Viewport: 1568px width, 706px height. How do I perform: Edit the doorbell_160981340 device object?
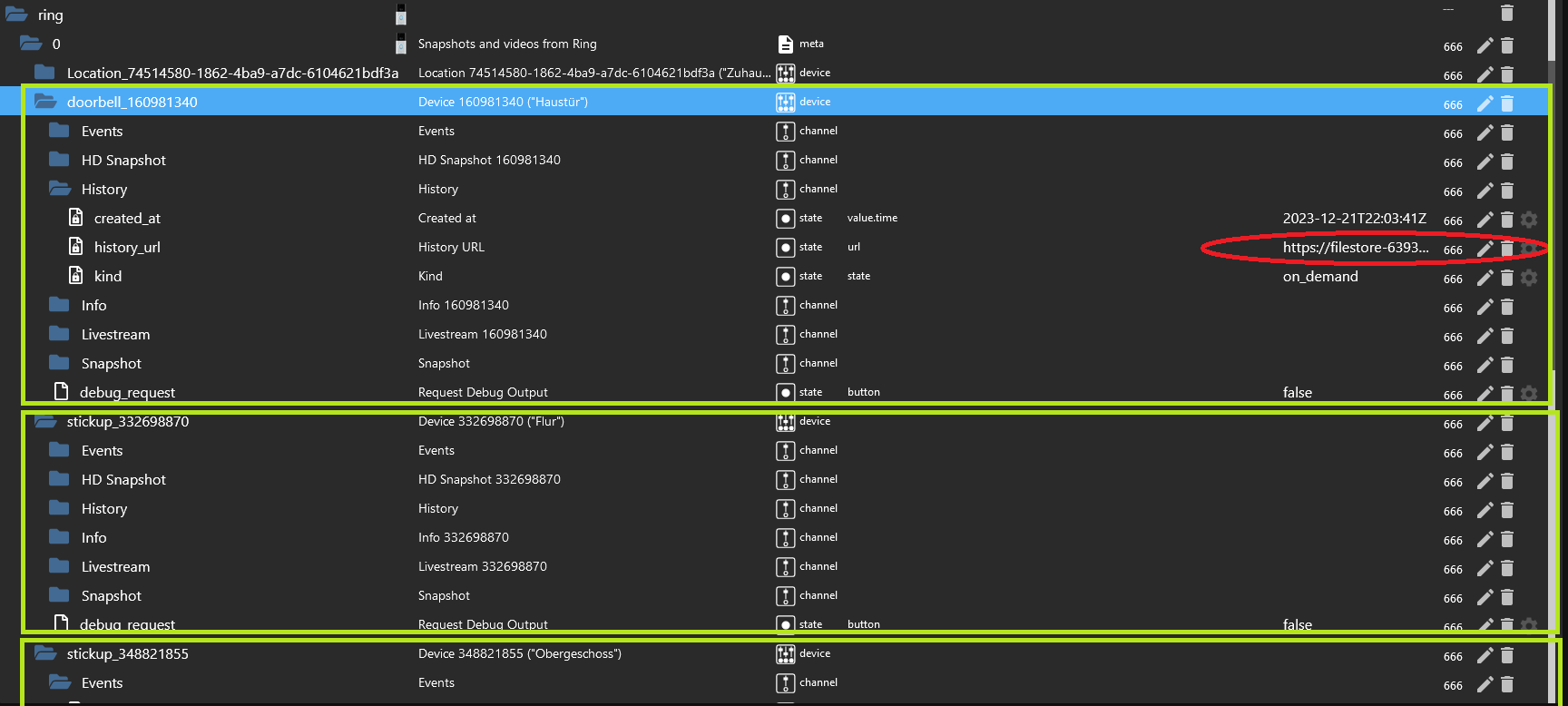[1485, 103]
